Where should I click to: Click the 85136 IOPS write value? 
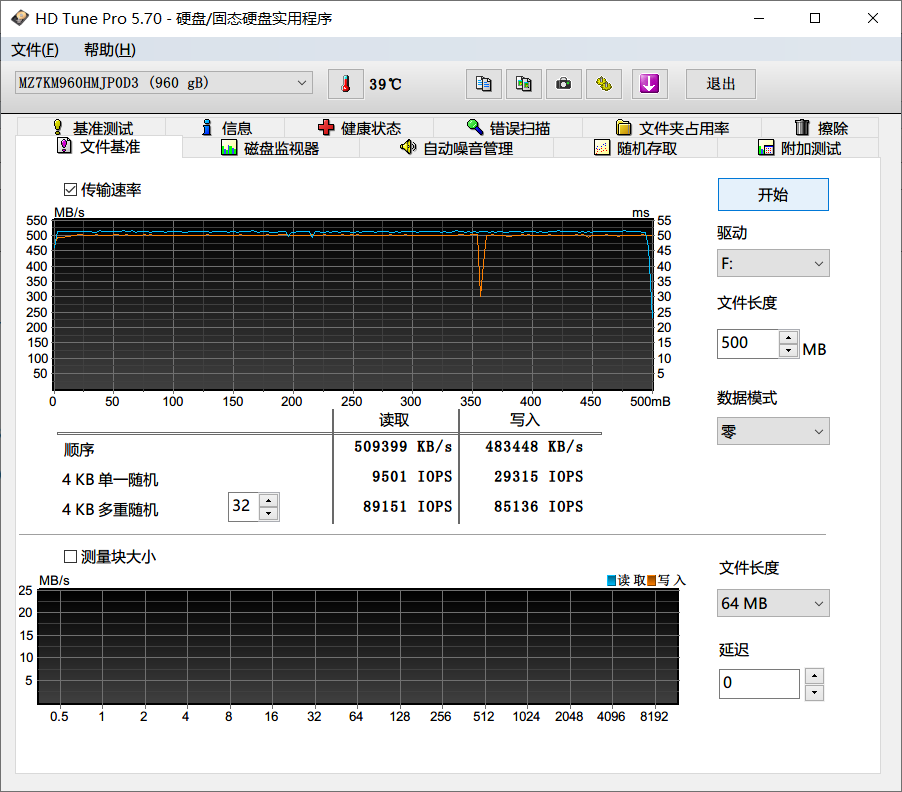click(538, 507)
